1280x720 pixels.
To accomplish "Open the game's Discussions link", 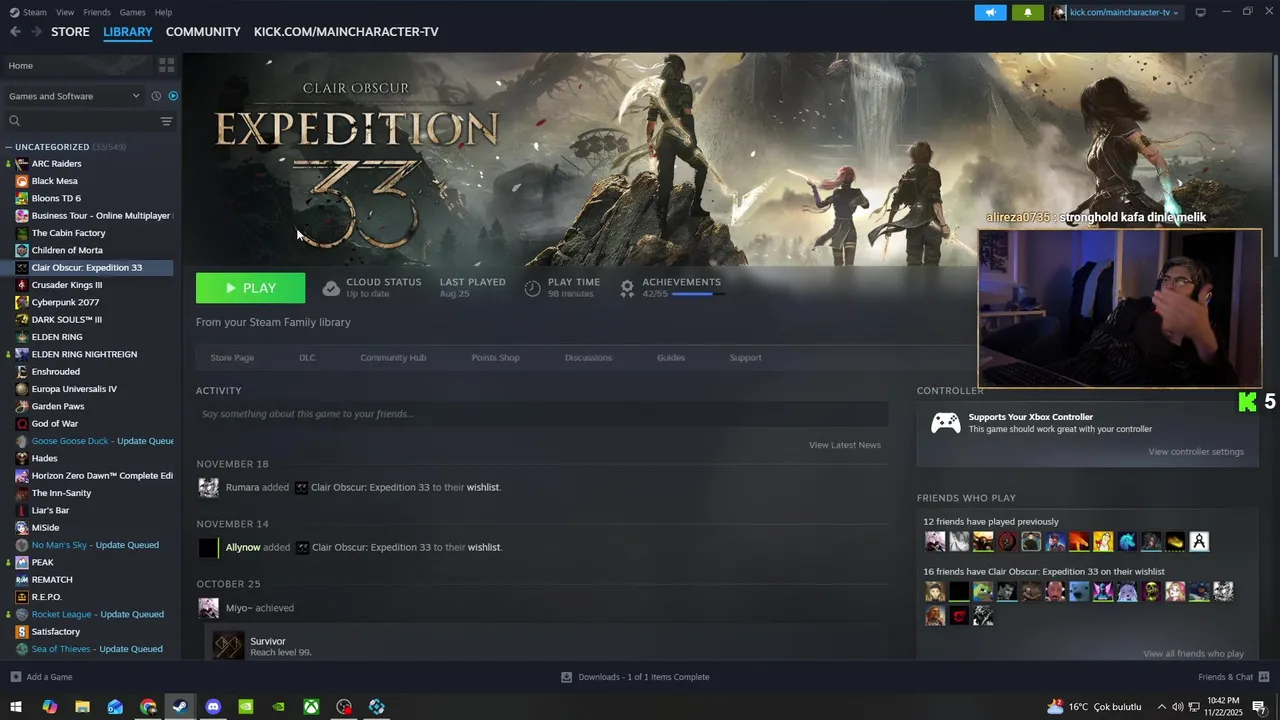I will click(588, 358).
